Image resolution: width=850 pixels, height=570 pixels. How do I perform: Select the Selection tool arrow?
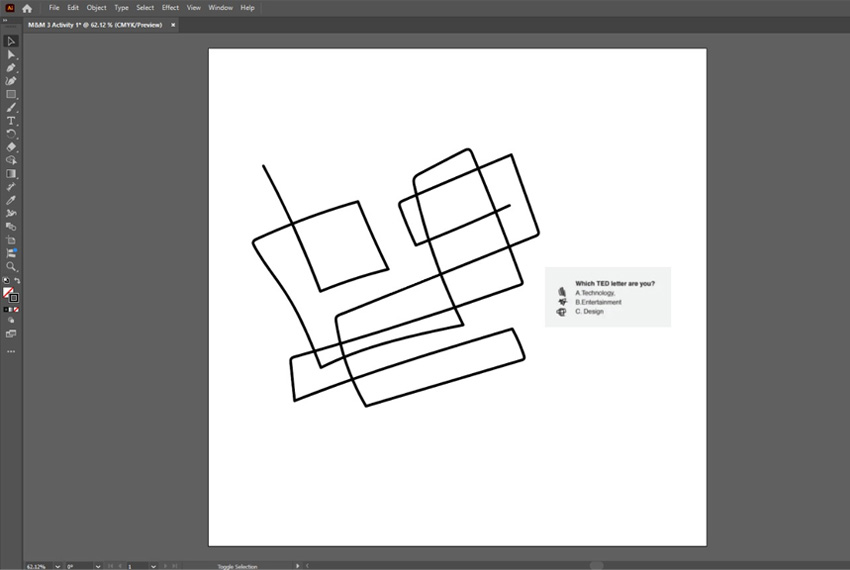pyautogui.click(x=11, y=41)
